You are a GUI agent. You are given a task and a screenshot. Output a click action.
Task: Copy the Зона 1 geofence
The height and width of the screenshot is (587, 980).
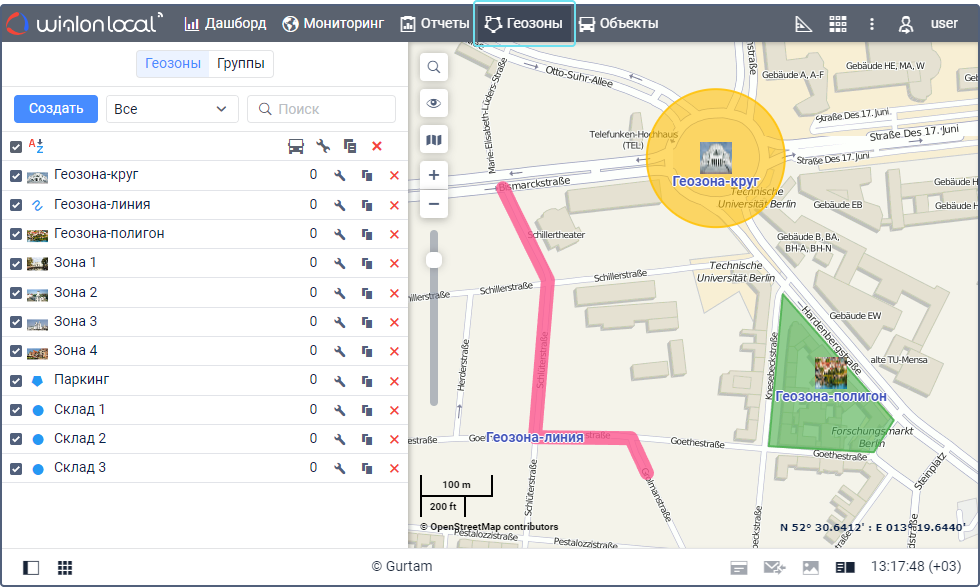coord(367,264)
